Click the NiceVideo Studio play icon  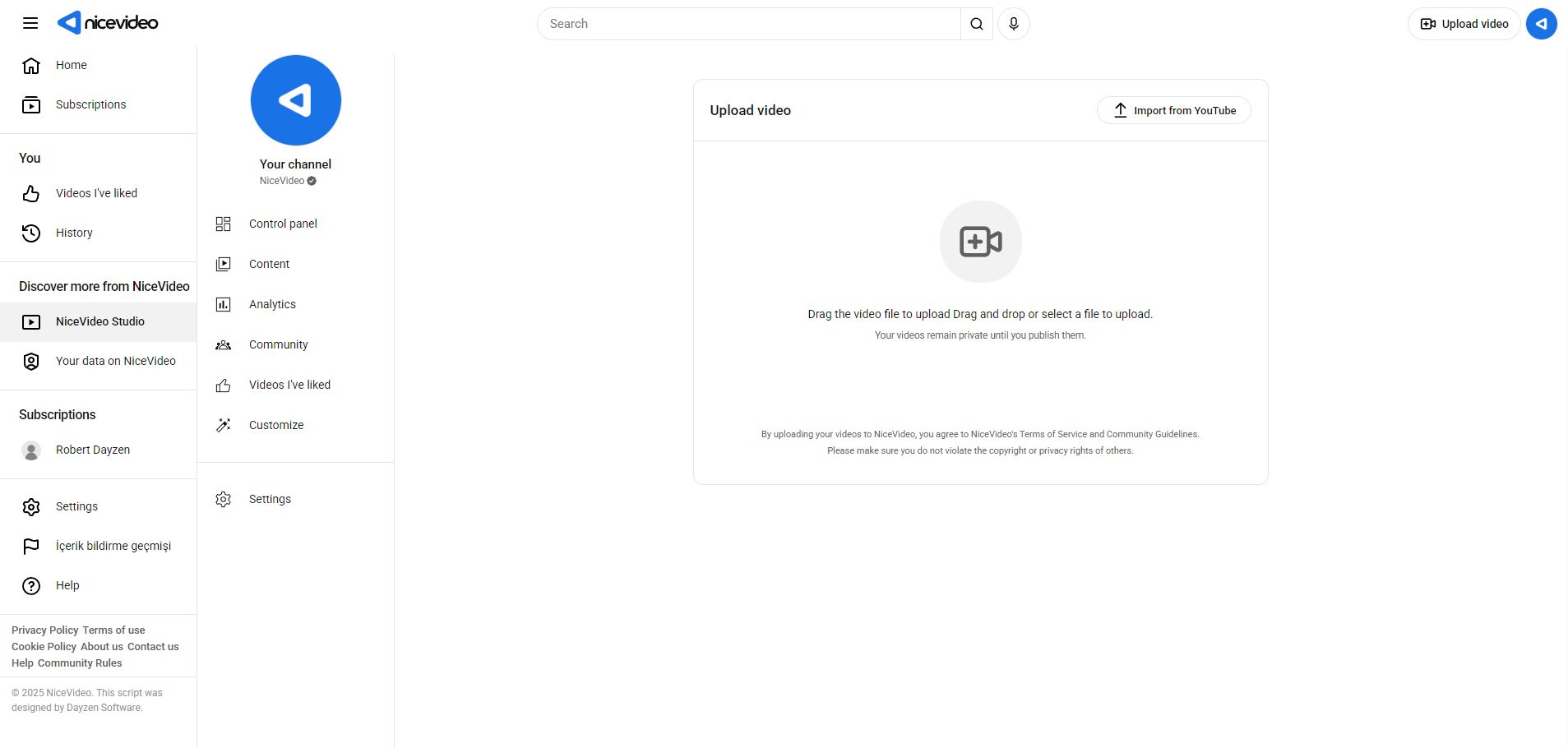(31, 322)
